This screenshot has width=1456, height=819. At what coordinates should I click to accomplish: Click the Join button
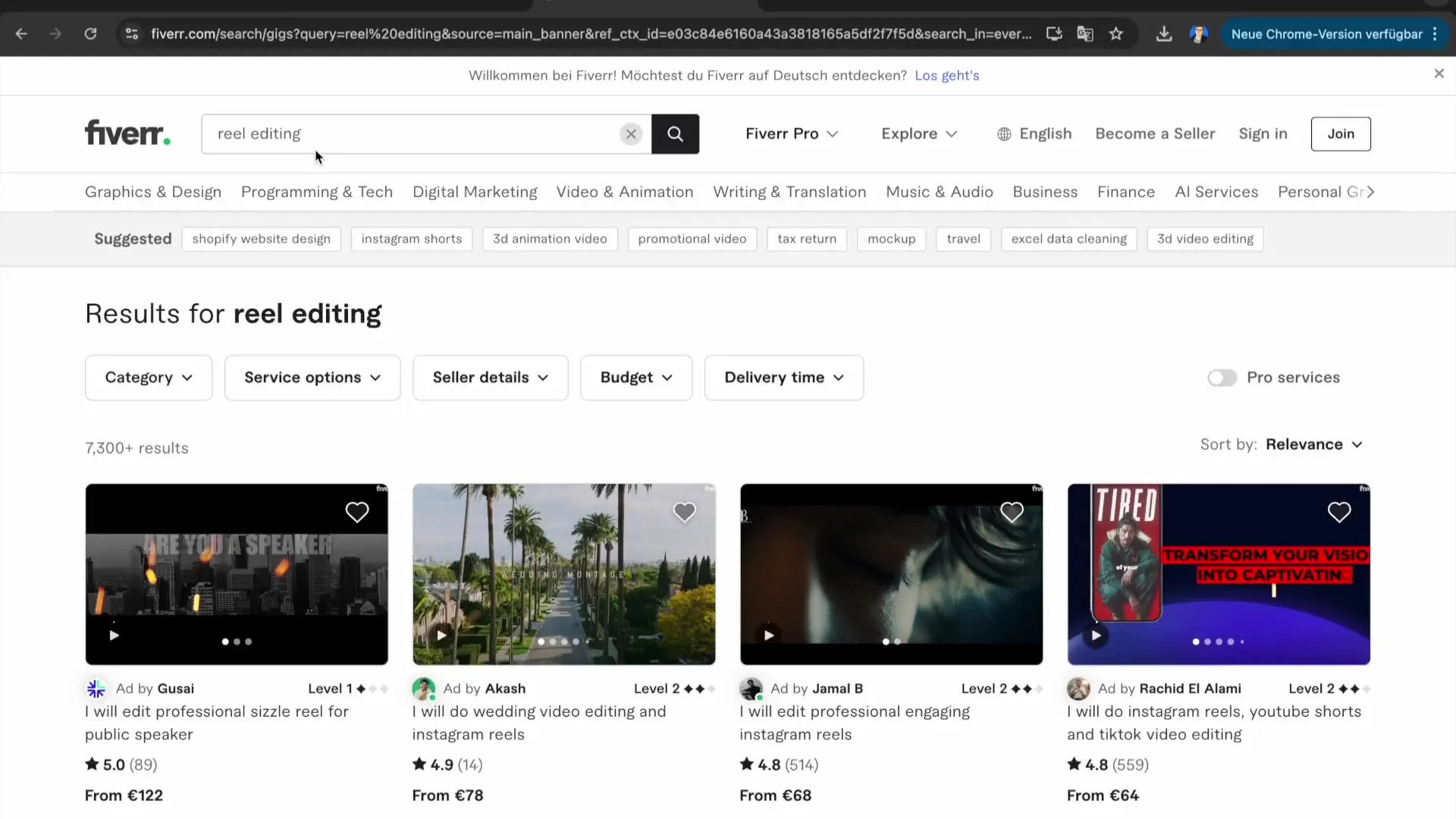(x=1340, y=133)
